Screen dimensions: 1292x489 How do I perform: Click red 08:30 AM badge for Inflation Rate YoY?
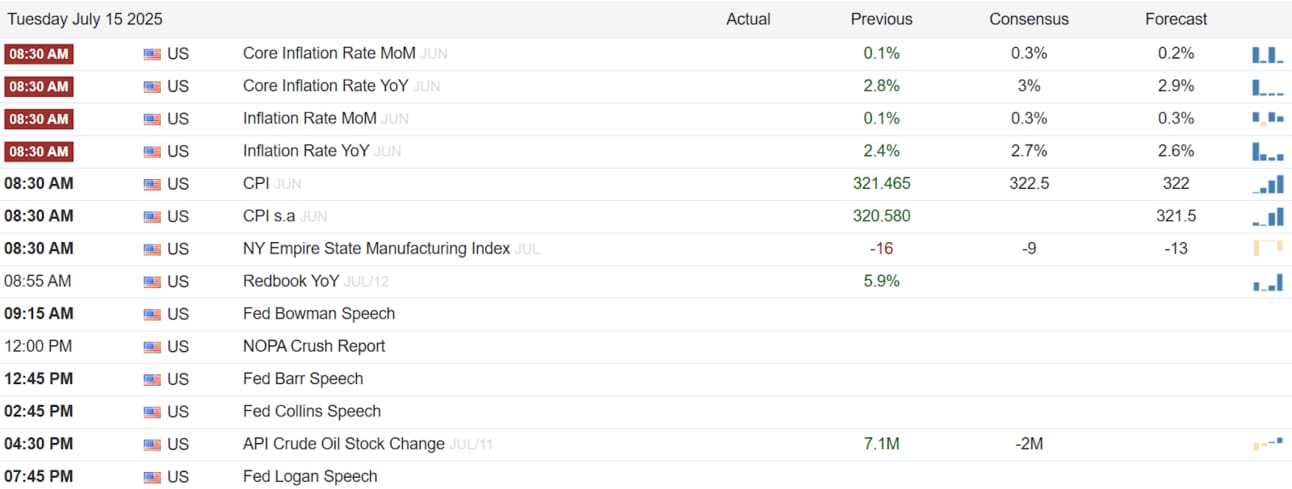(x=39, y=151)
